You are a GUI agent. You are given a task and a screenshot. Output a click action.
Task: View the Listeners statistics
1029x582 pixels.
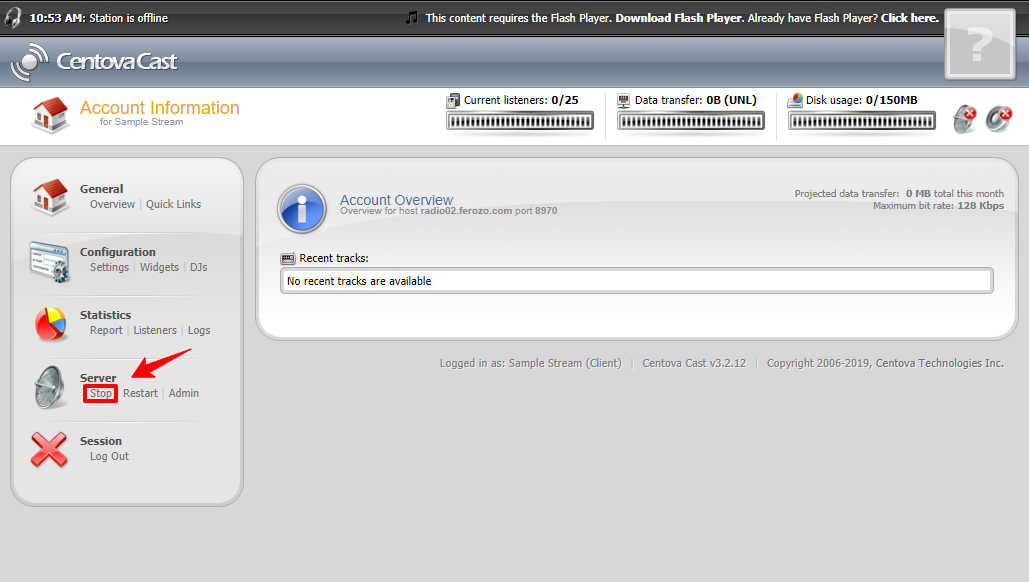155,330
